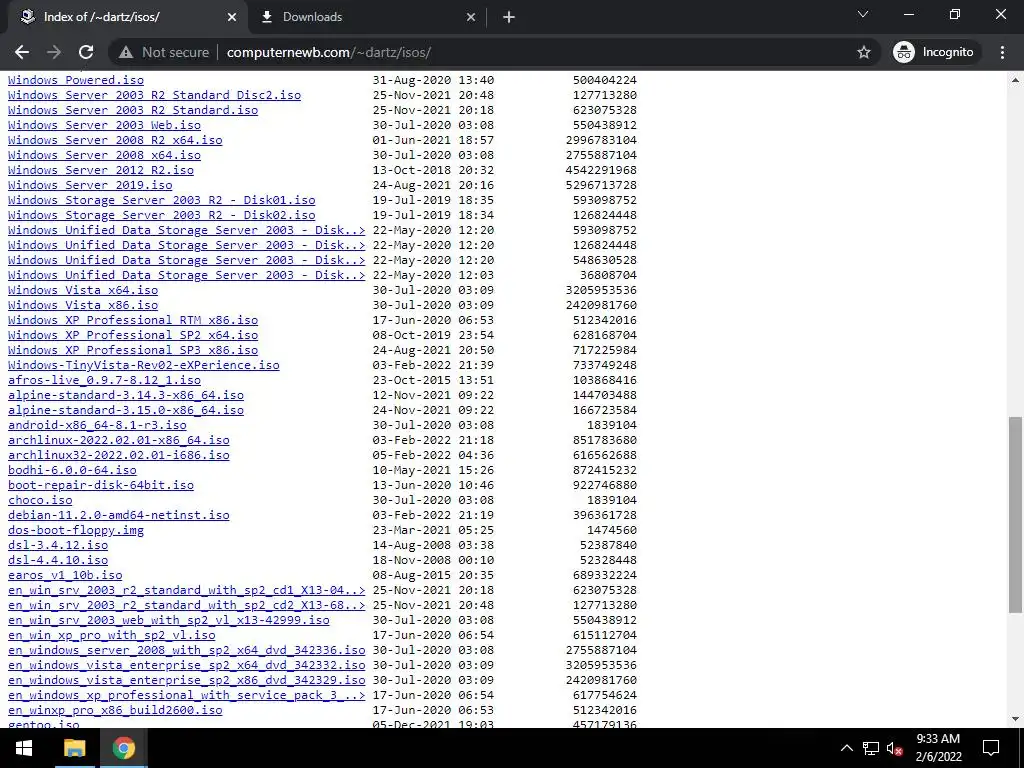This screenshot has width=1024, height=768.
Task: Close the Downloads tab
Action: tap(471, 17)
